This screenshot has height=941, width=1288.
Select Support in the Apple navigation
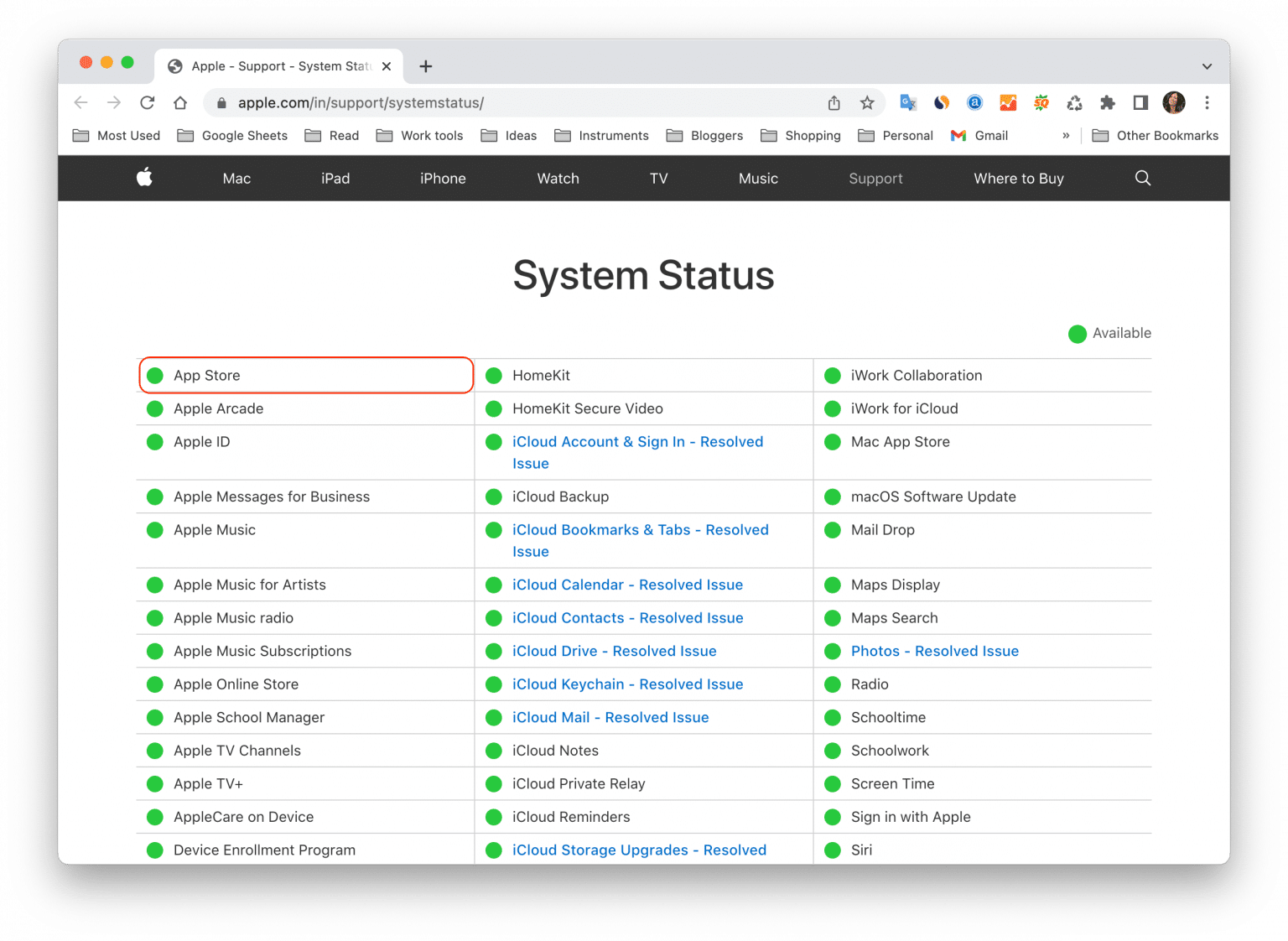point(876,178)
